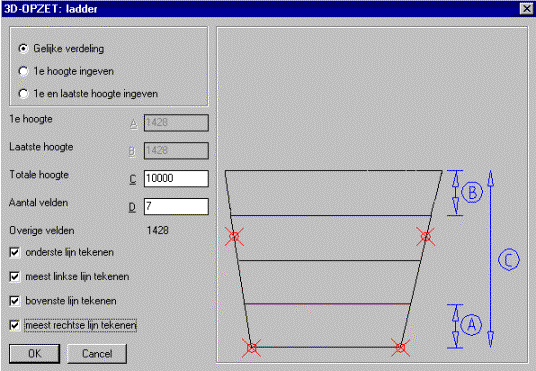The height and width of the screenshot is (371, 536).
Task: Cancel the ladder dialog
Action: (x=97, y=354)
